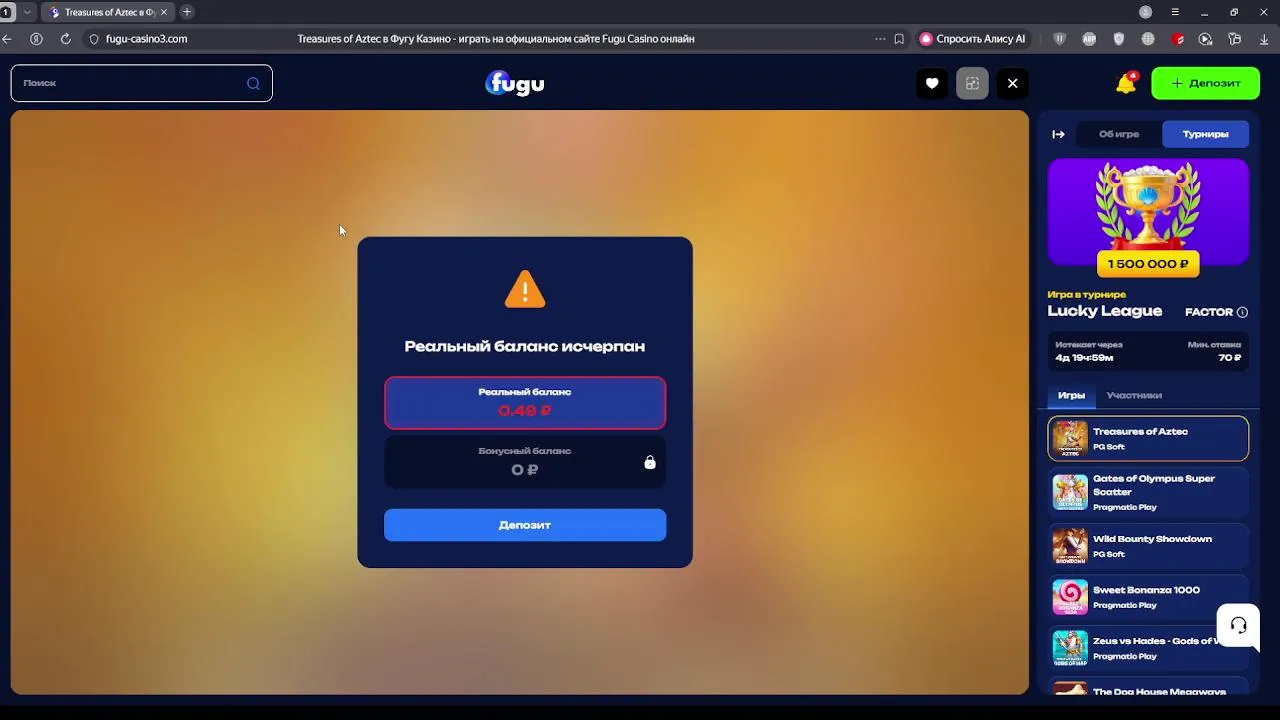1280x720 pixels.
Task: Bookmark this page icon
Action: point(899,39)
